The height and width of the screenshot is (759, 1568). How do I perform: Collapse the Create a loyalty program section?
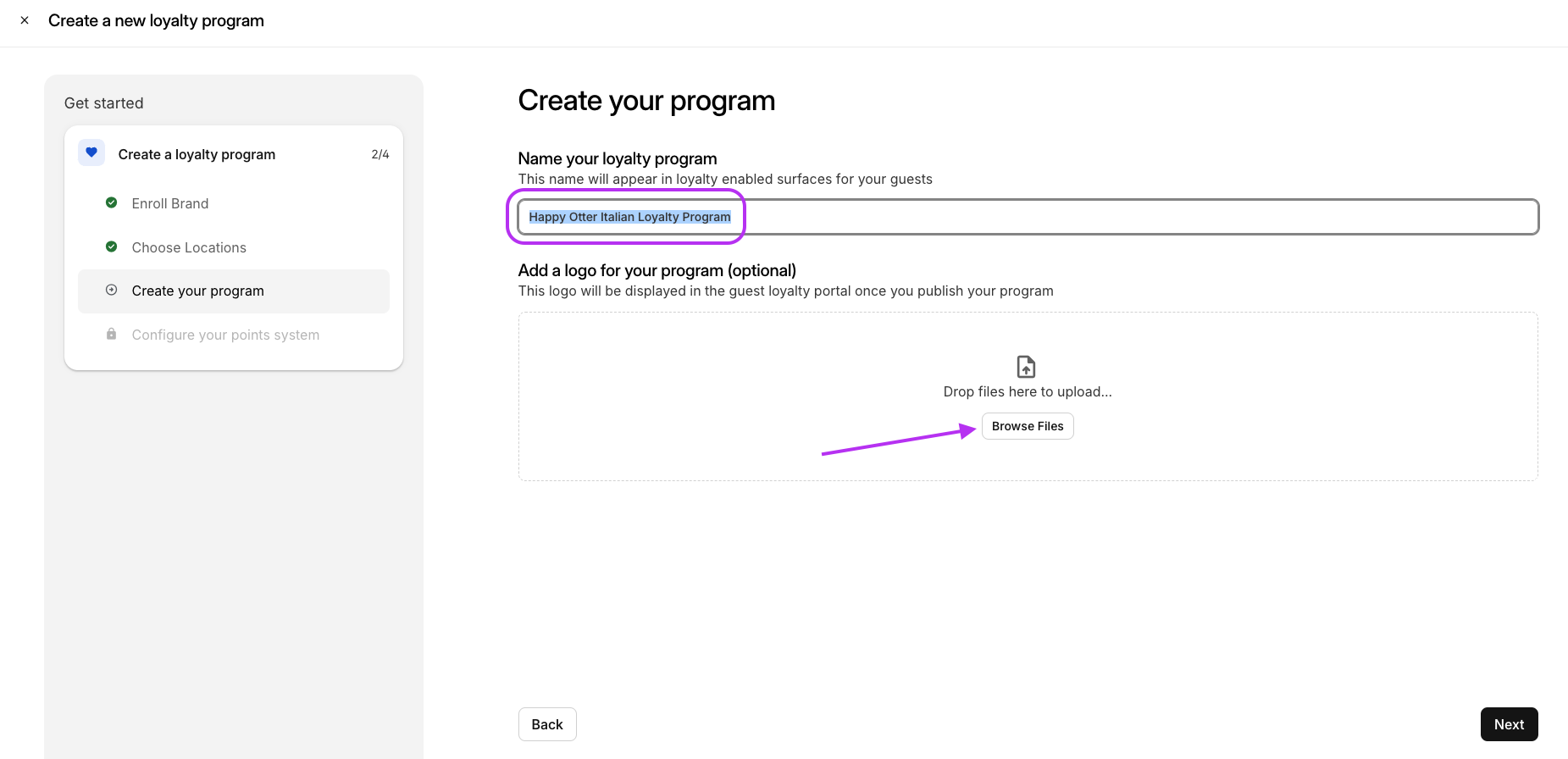(197, 154)
